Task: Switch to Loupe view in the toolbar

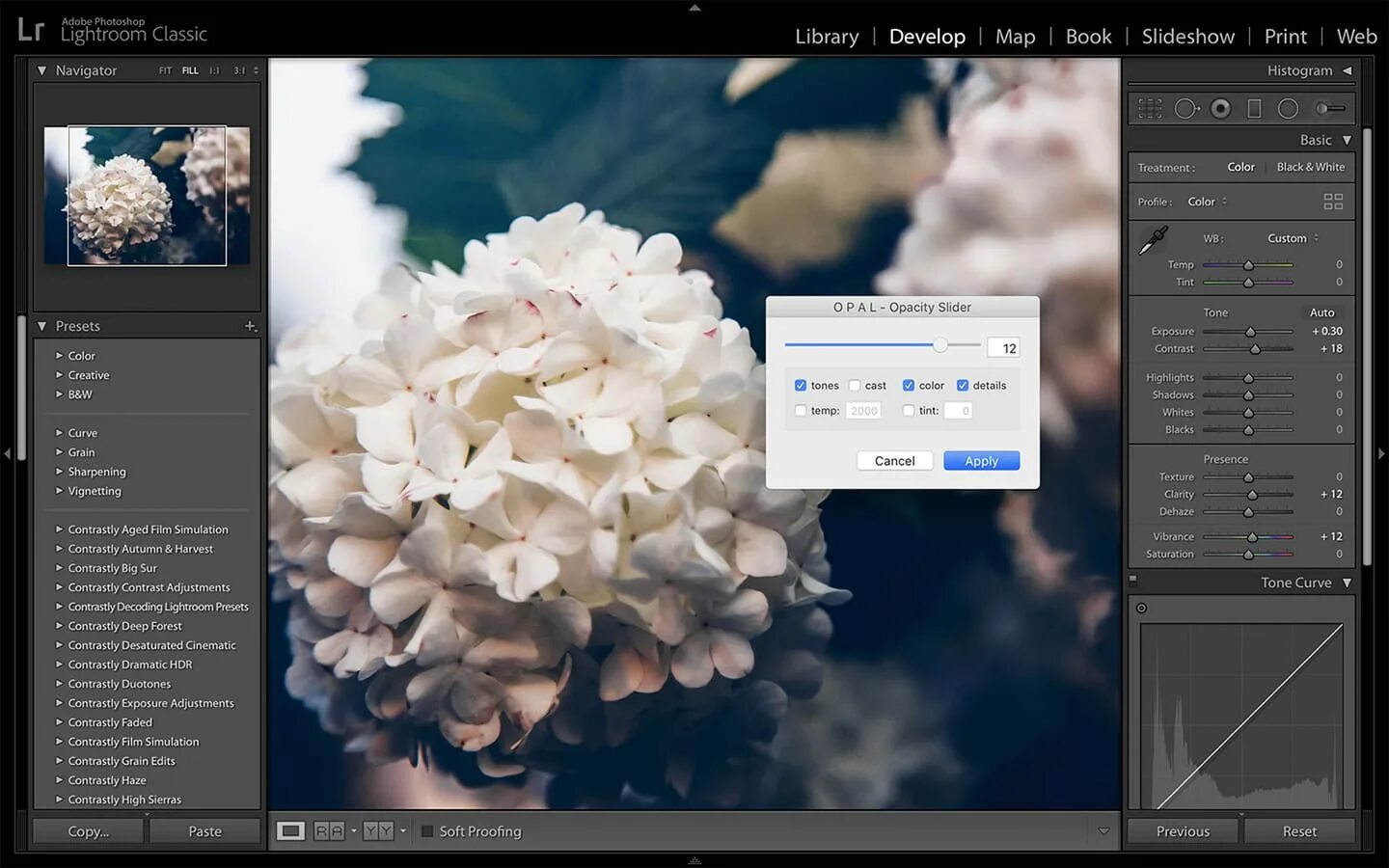Action: point(290,830)
